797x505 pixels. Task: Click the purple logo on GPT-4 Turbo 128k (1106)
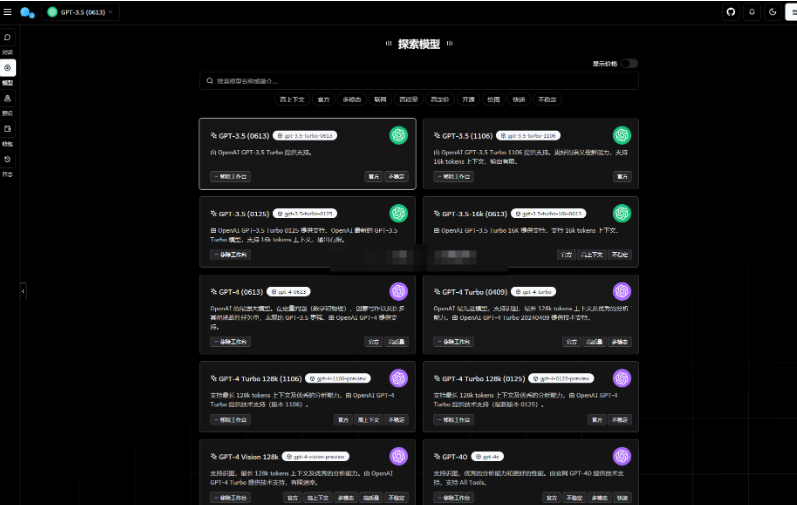tap(398, 378)
